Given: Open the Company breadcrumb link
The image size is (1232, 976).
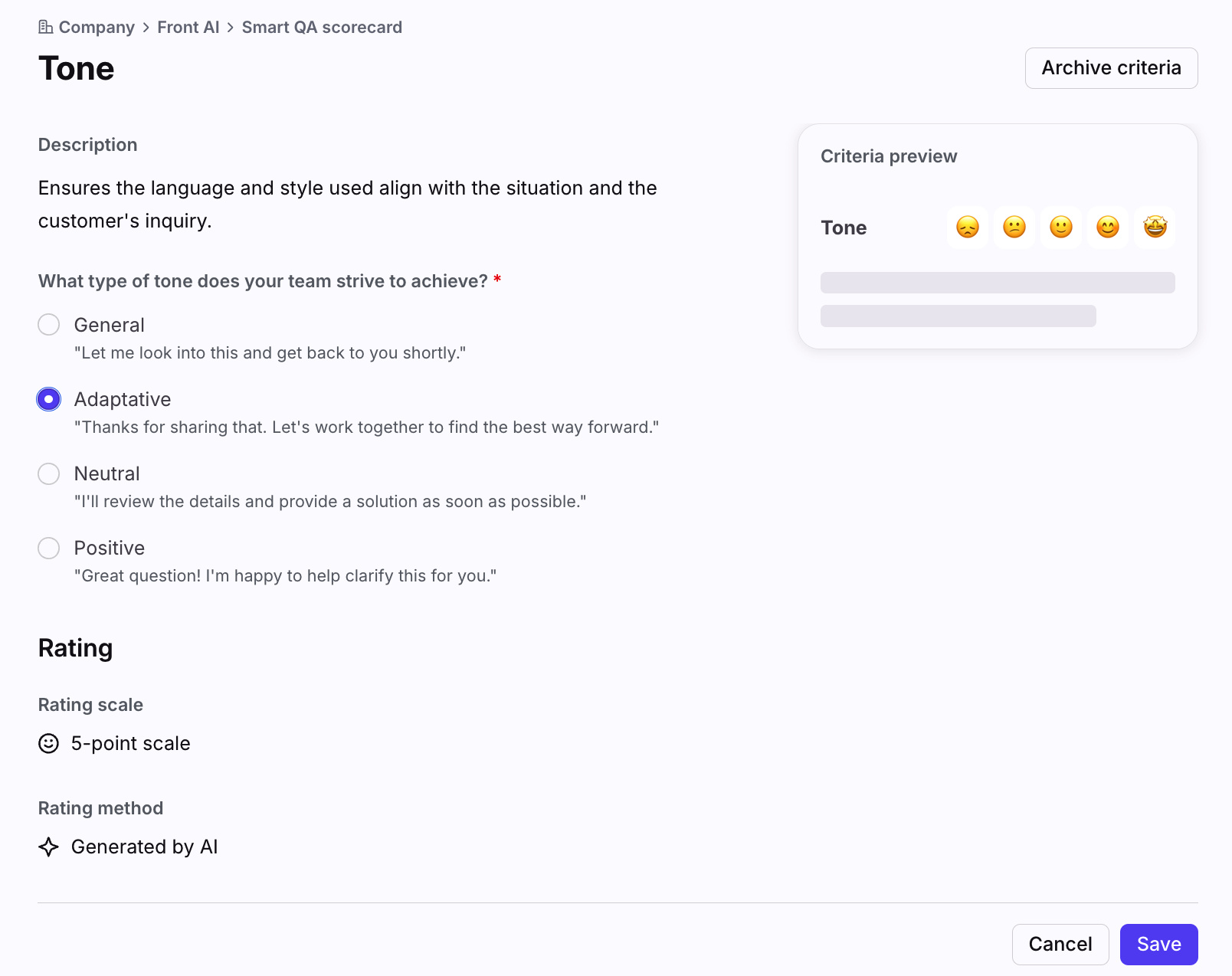Looking at the screenshot, I should point(97,28).
